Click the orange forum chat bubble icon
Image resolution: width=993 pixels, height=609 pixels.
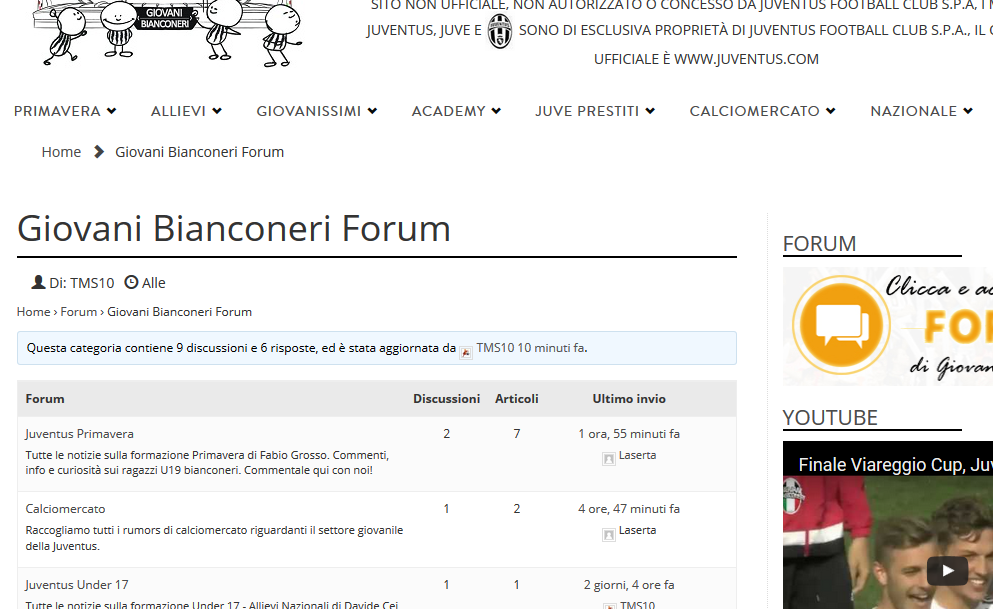pyautogui.click(x=840, y=325)
